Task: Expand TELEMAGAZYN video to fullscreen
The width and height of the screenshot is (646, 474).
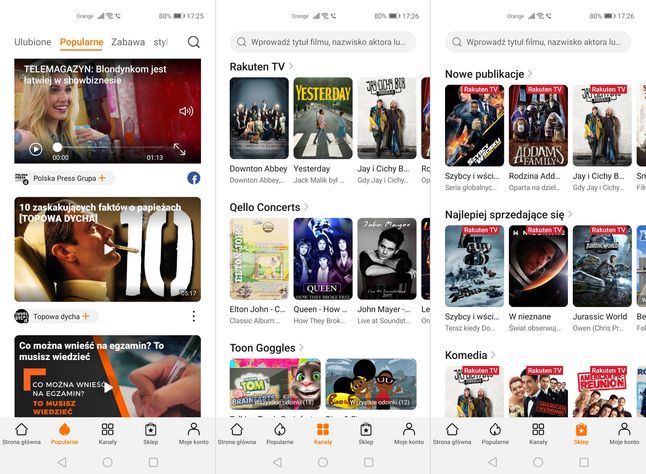Action: pyautogui.click(x=180, y=149)
